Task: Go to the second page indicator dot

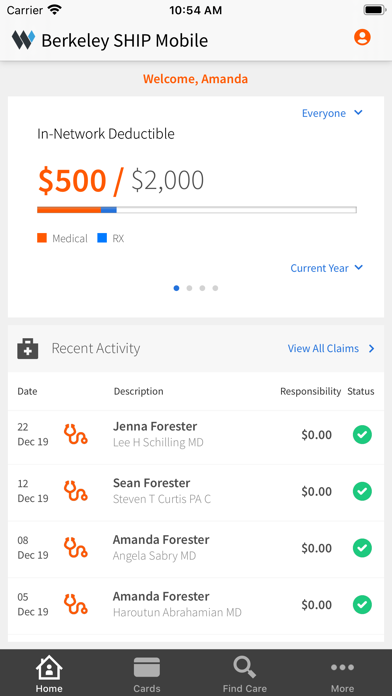Action: (189, 288)
